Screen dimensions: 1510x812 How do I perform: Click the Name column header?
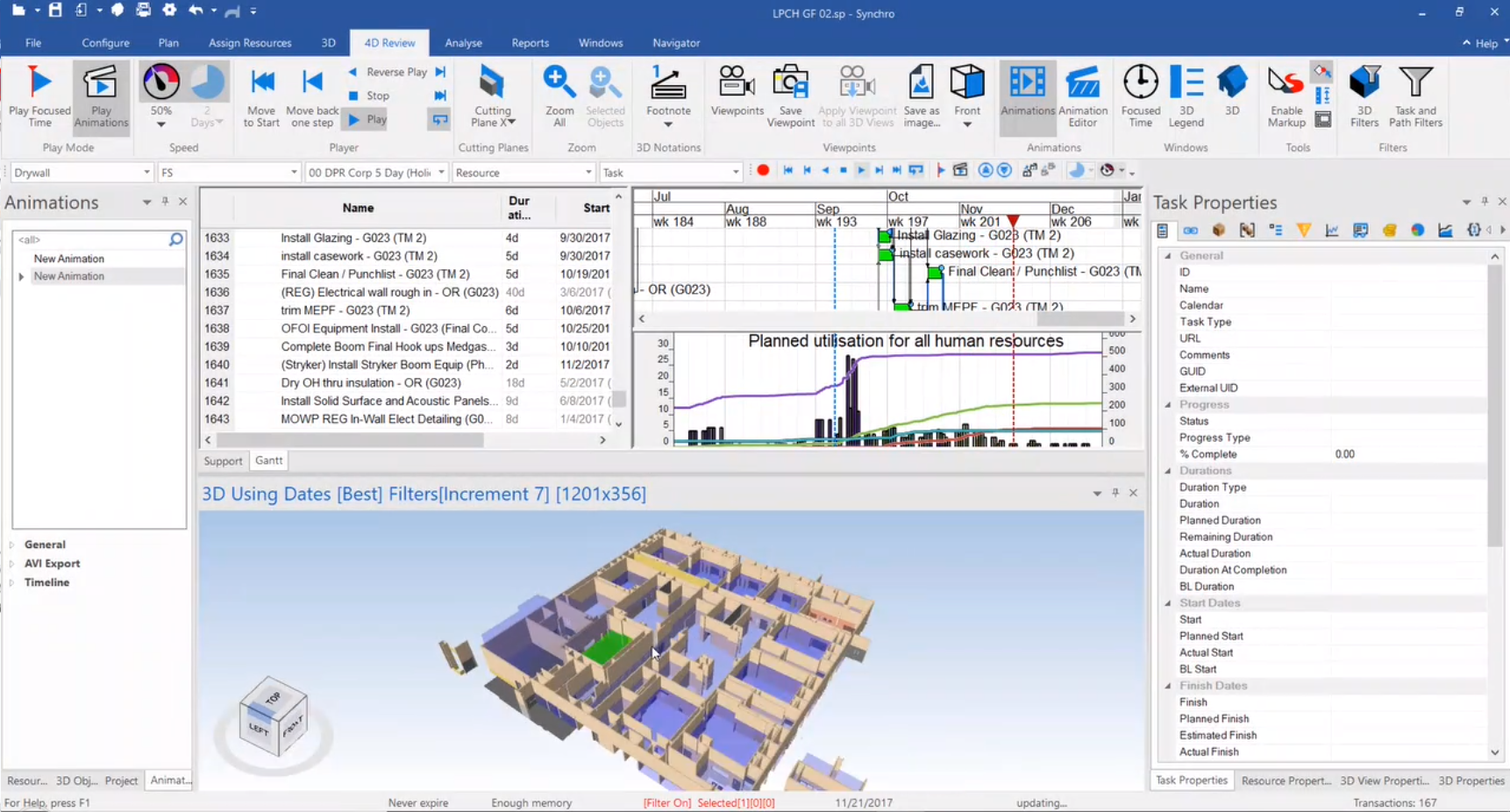tap(358, 208)
